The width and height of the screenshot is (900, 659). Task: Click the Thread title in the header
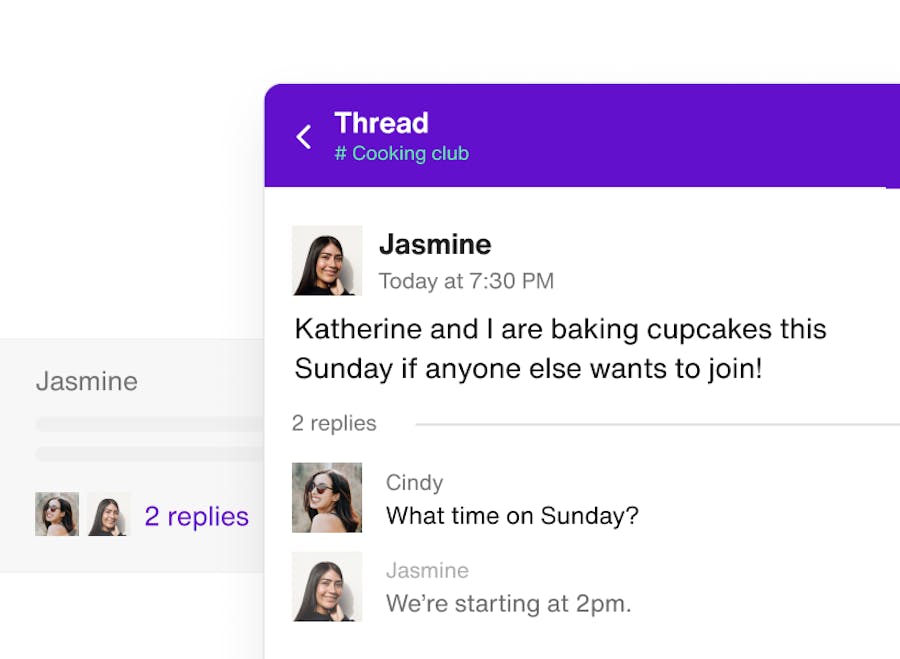tap(381, 123)
